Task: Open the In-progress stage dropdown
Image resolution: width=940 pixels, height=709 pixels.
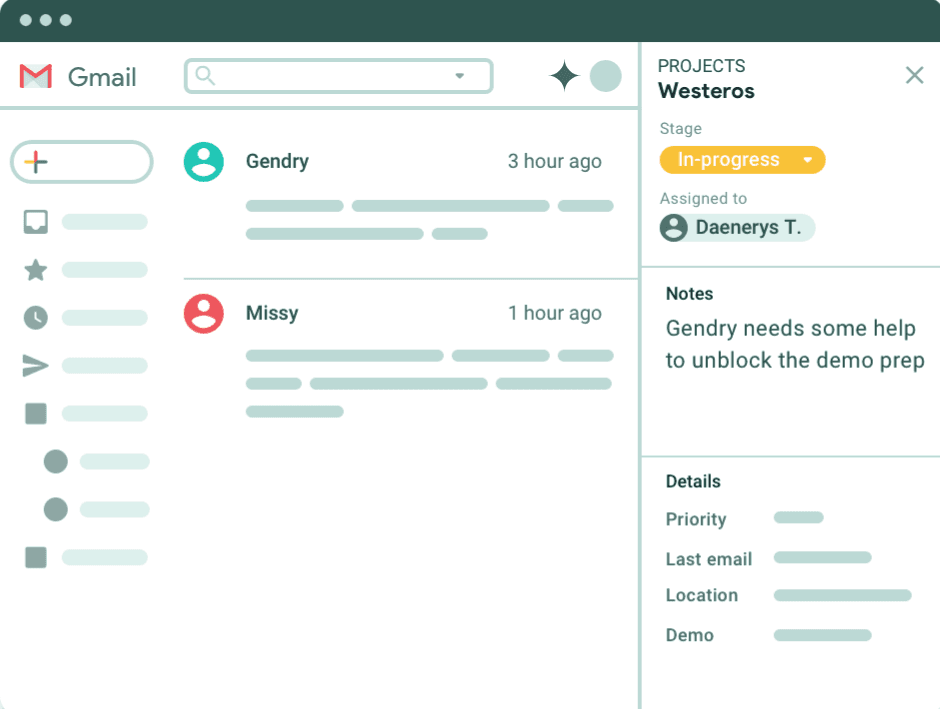Action: pyautogui.click(x=742, y=160)
